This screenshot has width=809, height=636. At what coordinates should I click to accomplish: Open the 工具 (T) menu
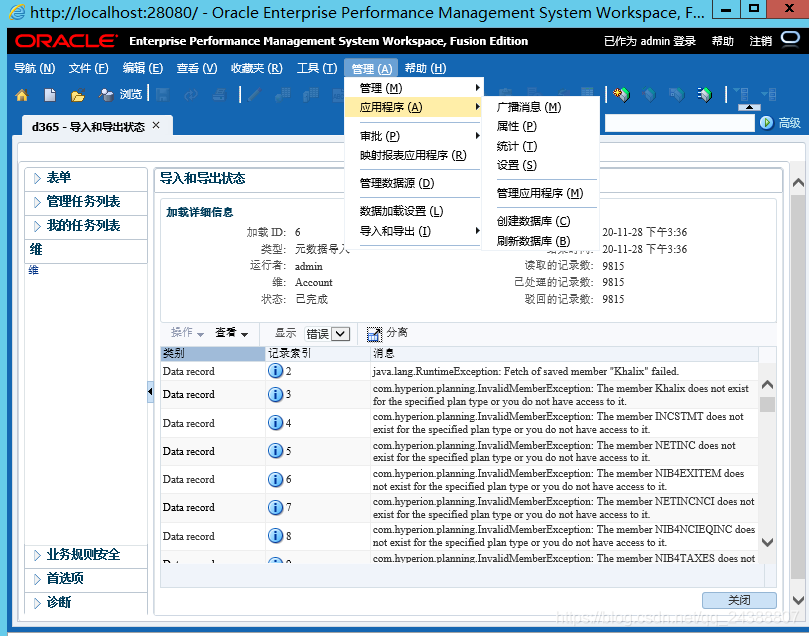[x=317, y=68]
